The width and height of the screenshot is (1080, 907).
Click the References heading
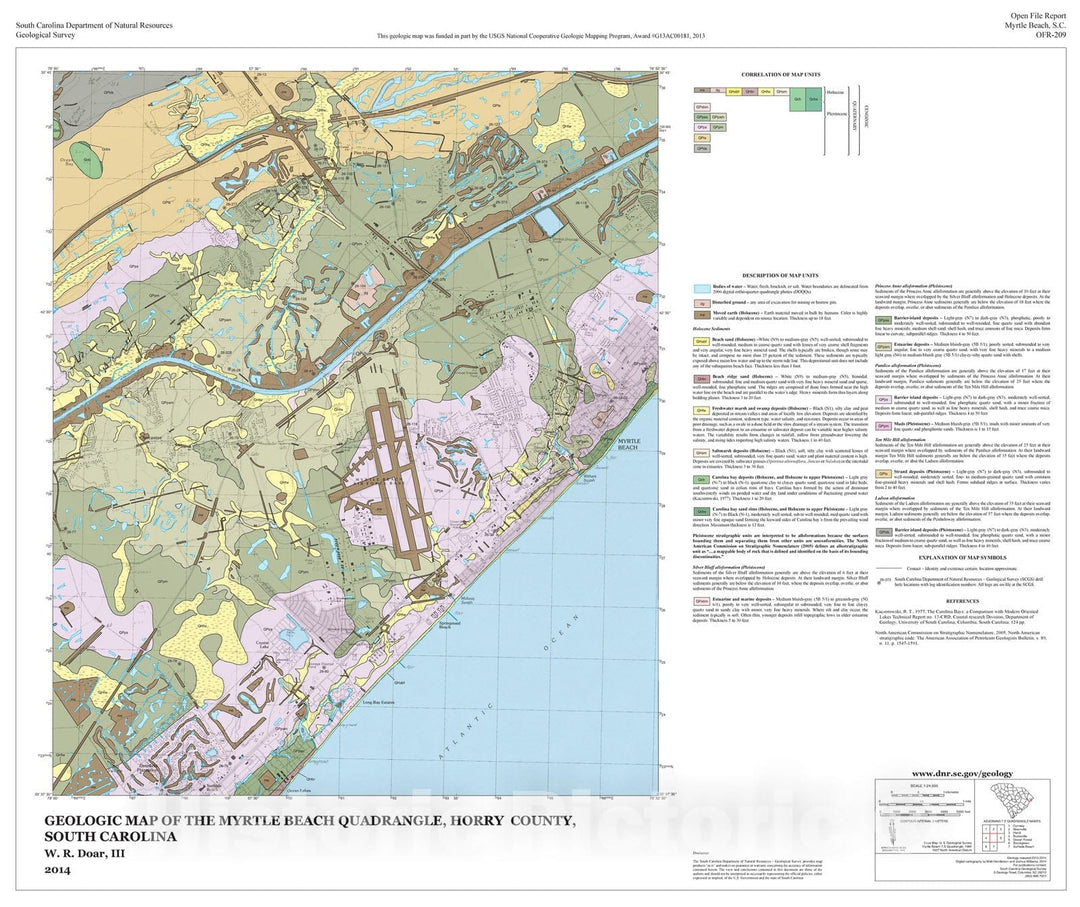pos(954,600)
